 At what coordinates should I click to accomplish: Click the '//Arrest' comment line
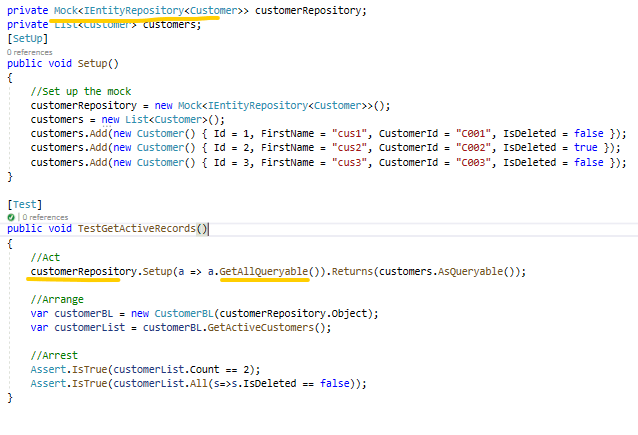(54, 355)
